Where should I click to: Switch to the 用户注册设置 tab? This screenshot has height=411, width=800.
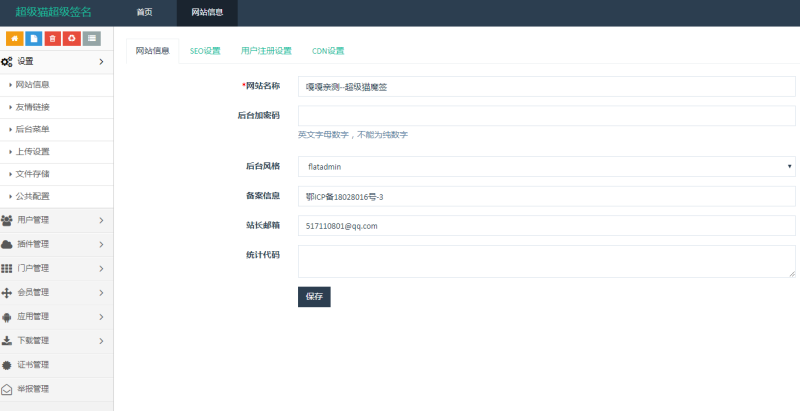pyautogui.click(x=266, y=51)
